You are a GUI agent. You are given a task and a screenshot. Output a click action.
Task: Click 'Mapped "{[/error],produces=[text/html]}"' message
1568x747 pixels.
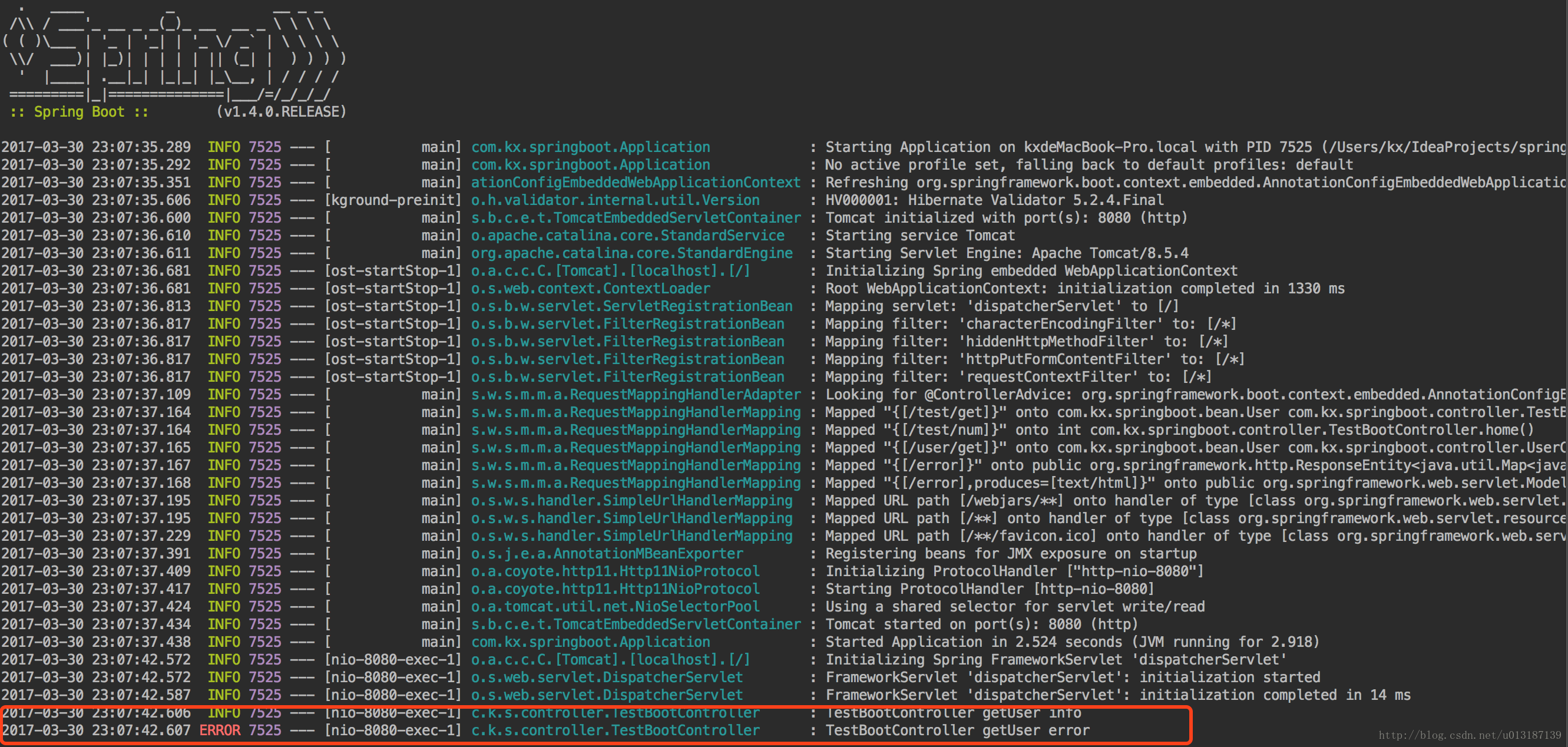(x=1196, y=482)
